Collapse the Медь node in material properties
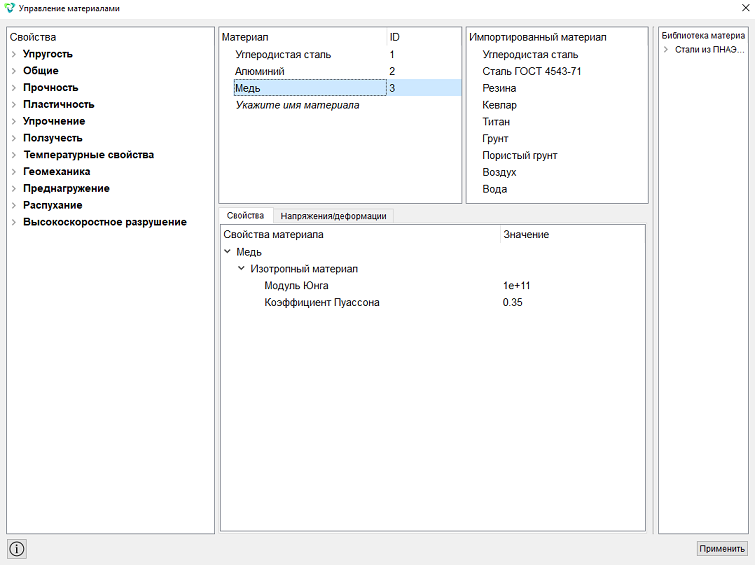Screen dimensions: 755x565 pyautogui.click(x=228, y=252)
